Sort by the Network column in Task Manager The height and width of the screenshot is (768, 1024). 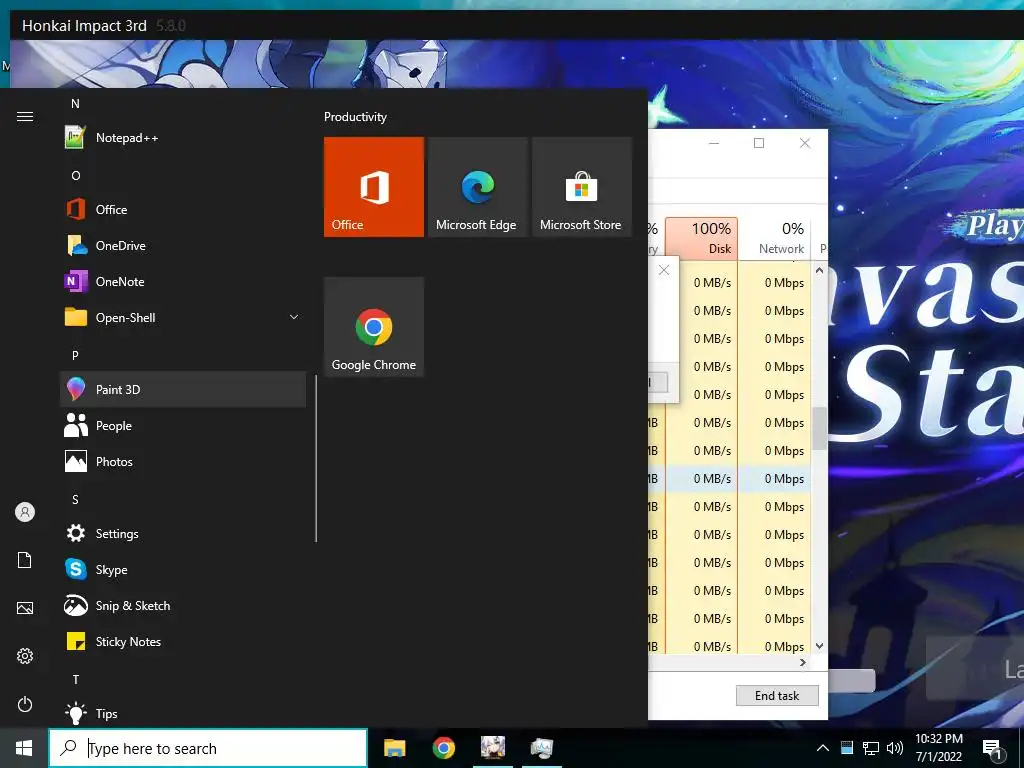click(775, 238)
